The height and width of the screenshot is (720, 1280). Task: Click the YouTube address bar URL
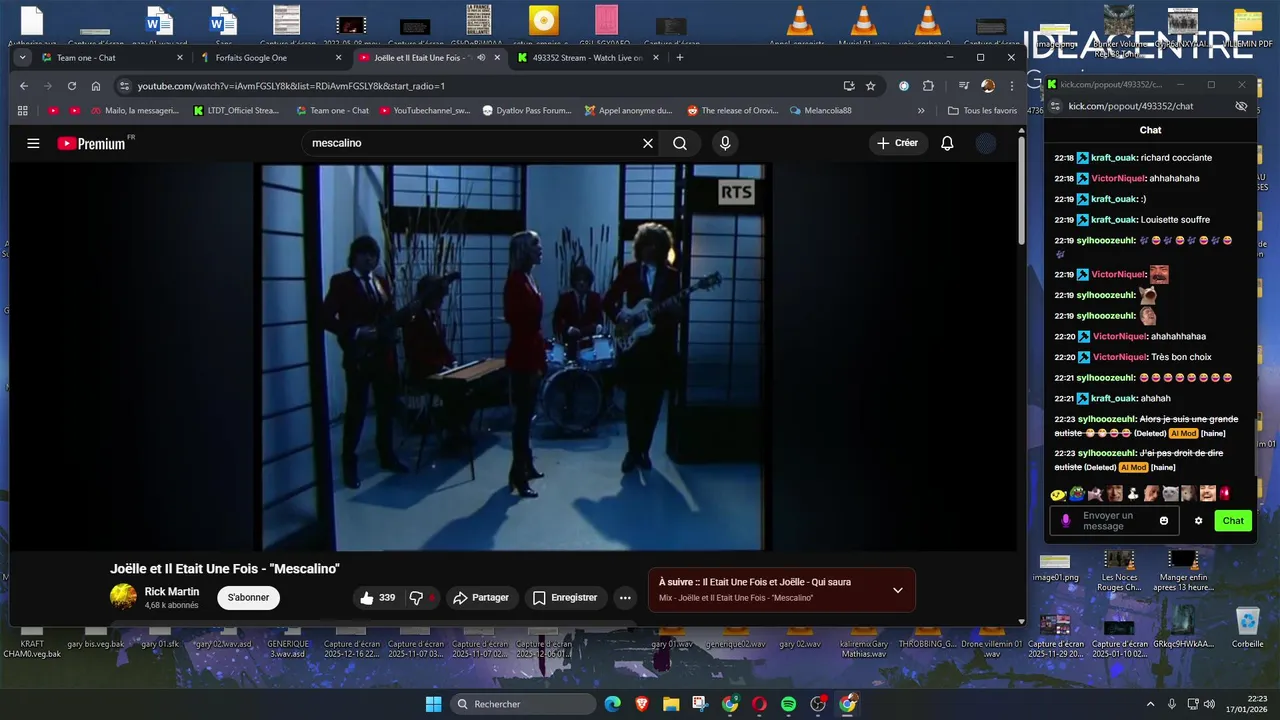point(291,86)
